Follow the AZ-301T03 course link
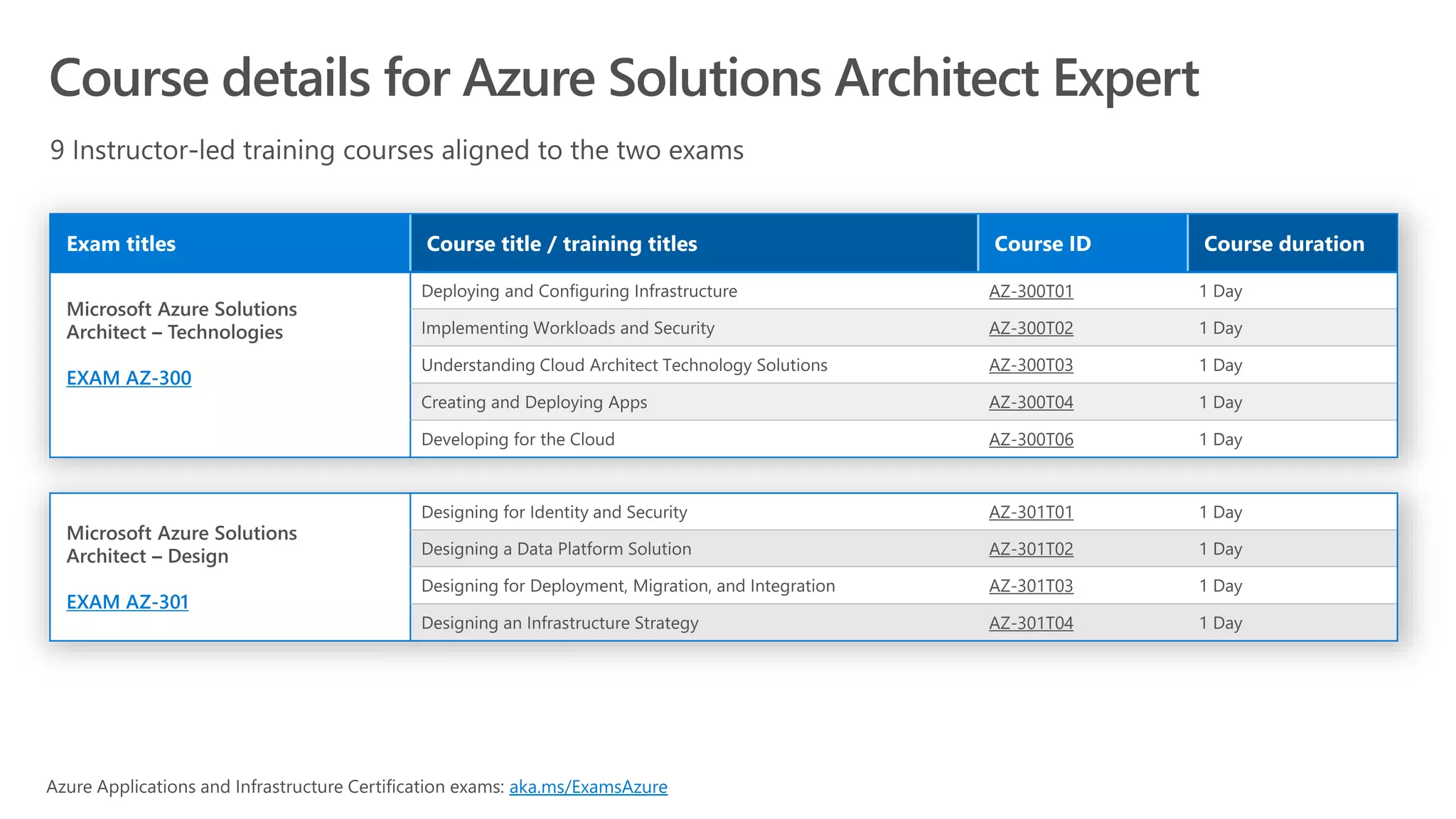 1031,586
